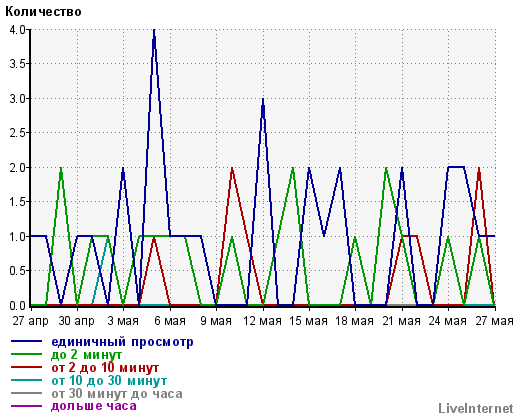This screenshot has width=520, height=418.
Task: Click the 12 мая date axis label
Action: (x=263, y=321)
